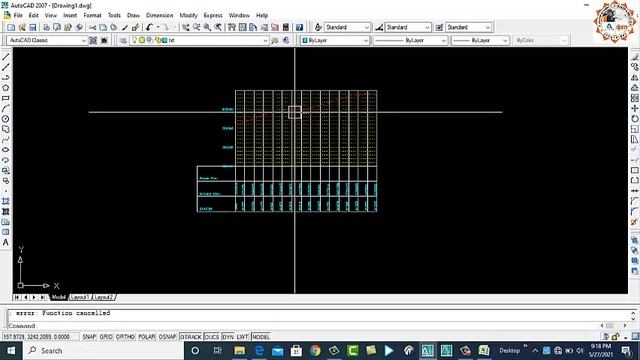Click the coordinates readout in status bar

coord(40,337)
